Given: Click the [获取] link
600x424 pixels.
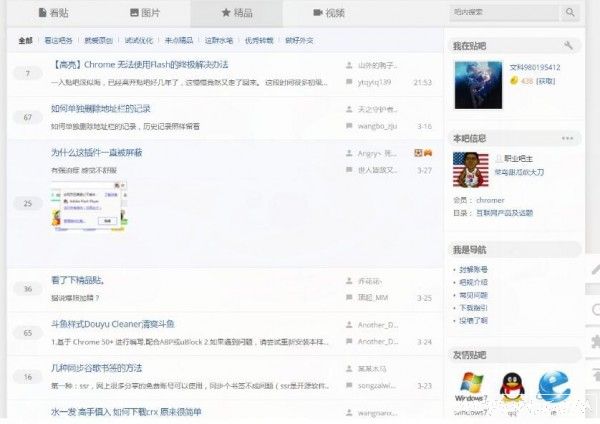Looking at the screenshot, I should [545, 81].
